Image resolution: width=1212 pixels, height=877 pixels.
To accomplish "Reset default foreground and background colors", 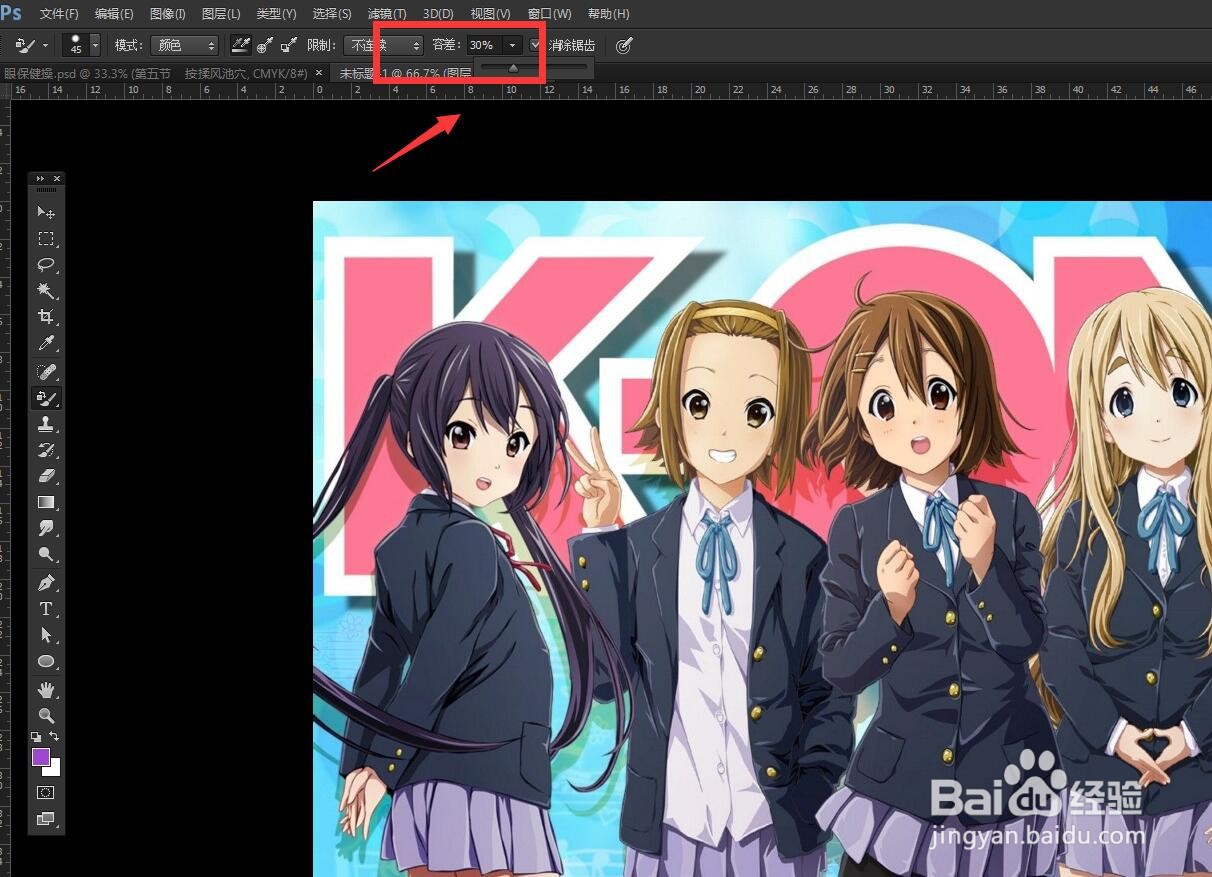I will pos(36,737).
